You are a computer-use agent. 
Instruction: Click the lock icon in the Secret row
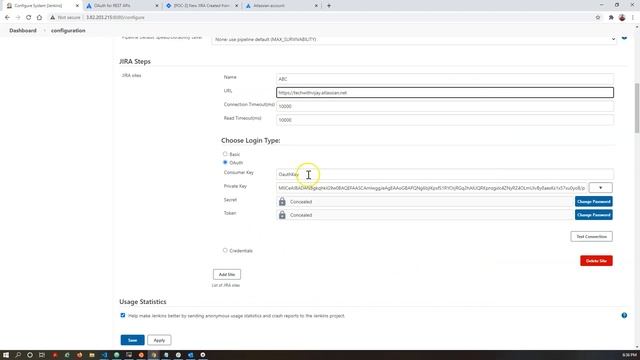(x=282, y=202)
